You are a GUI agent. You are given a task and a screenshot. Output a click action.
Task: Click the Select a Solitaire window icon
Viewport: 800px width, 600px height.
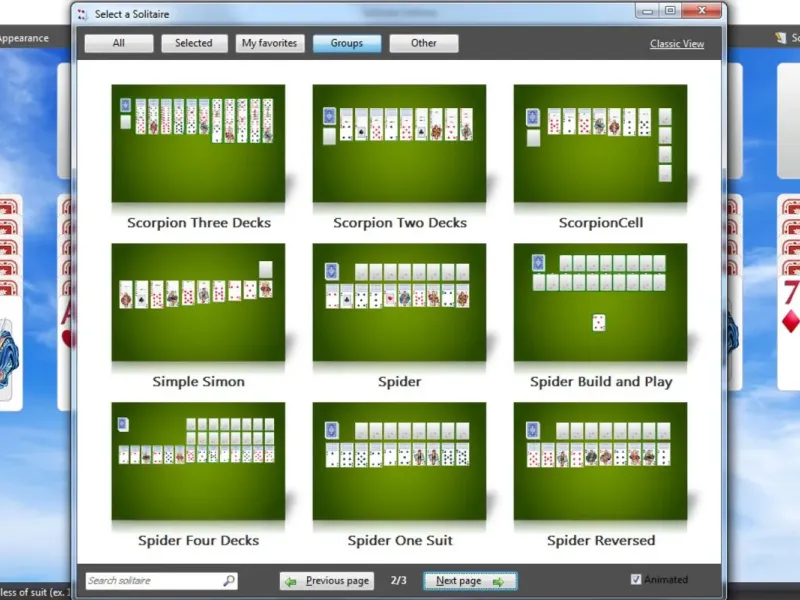coord(82,14)
